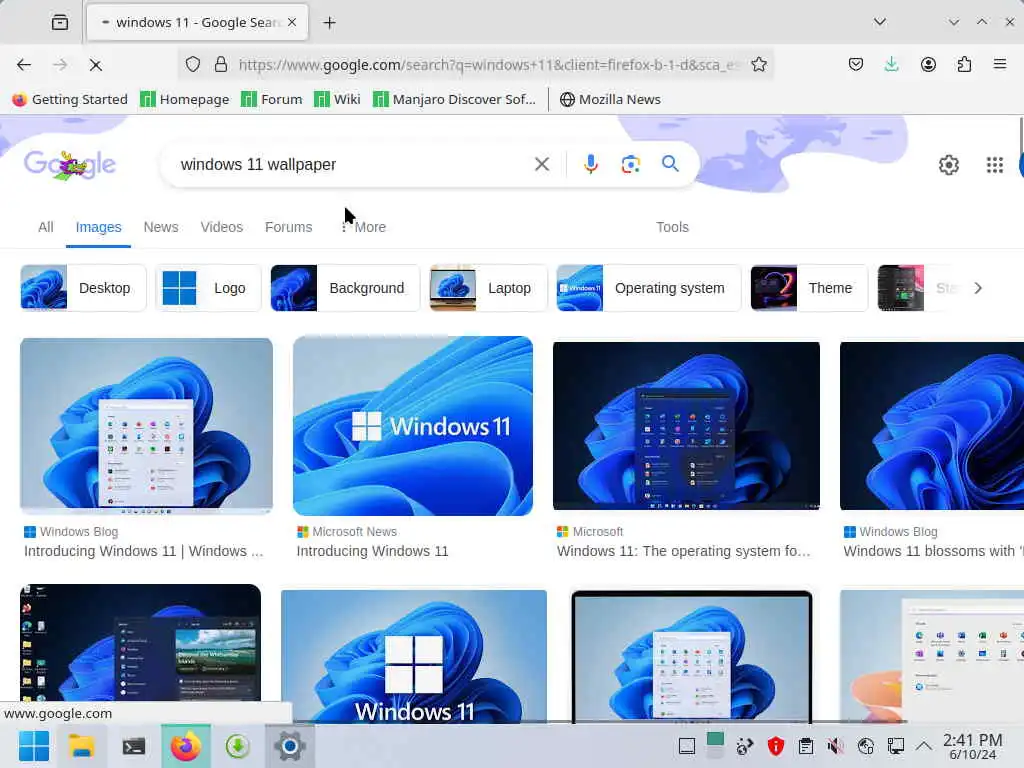
Task: Open the Wiki bookmark
Action: pos(337,99)
